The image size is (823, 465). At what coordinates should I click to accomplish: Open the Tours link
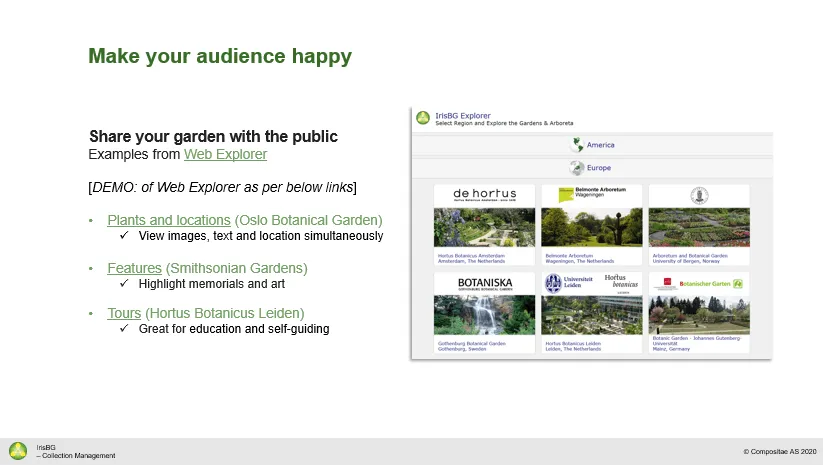(x=124, y=313)
